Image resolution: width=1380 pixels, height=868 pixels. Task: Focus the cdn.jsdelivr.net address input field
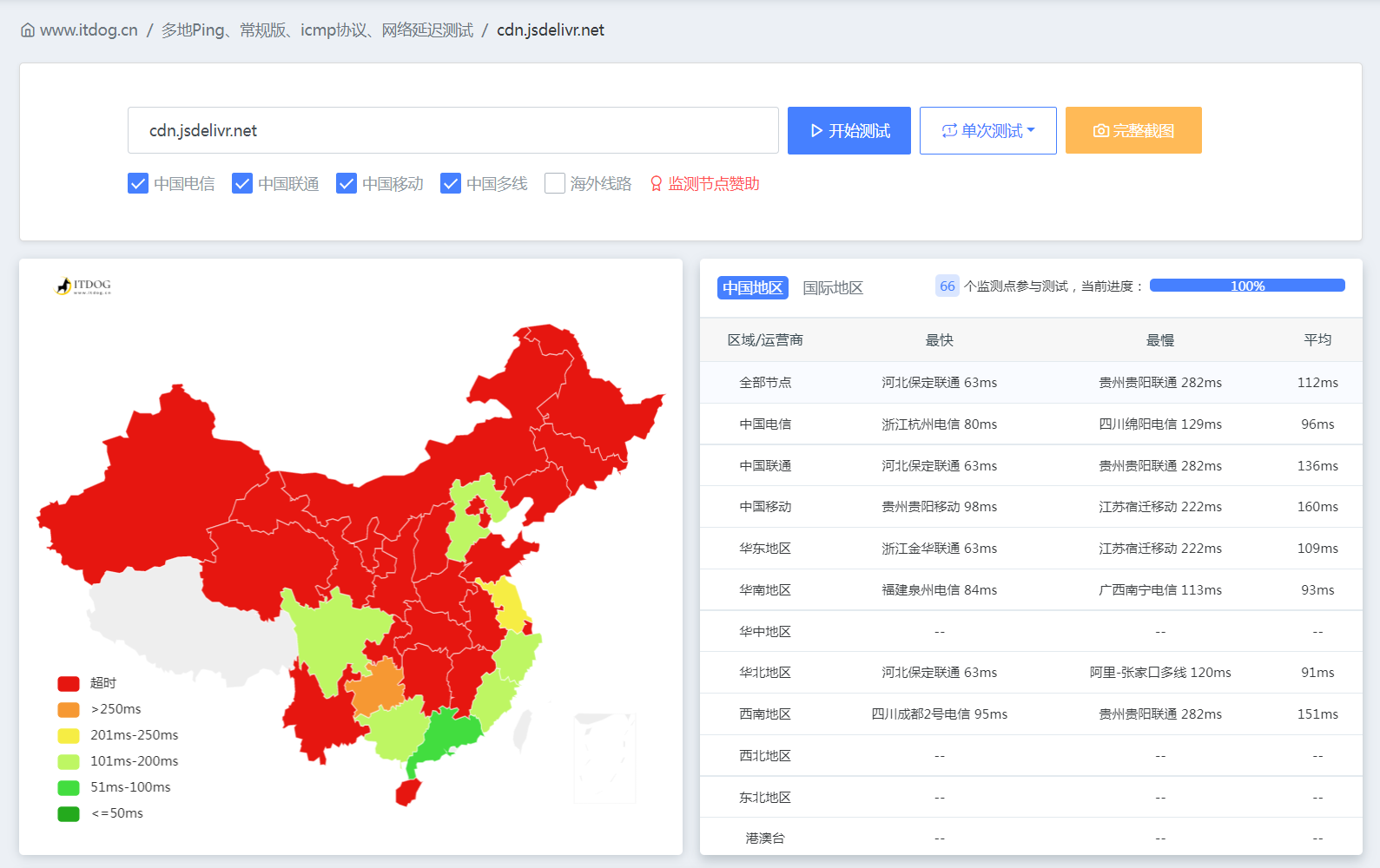coord(452,130)
